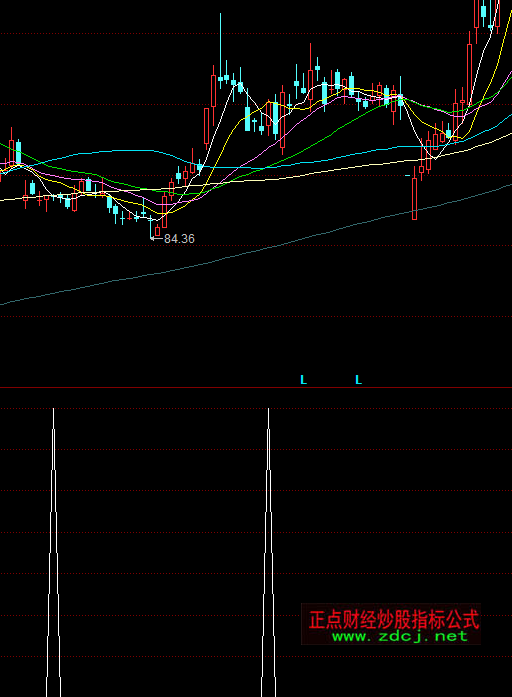This screenshot has height=697, width=512.
Task: Select the second cyan L marker
Action: [x=359, y=380]
